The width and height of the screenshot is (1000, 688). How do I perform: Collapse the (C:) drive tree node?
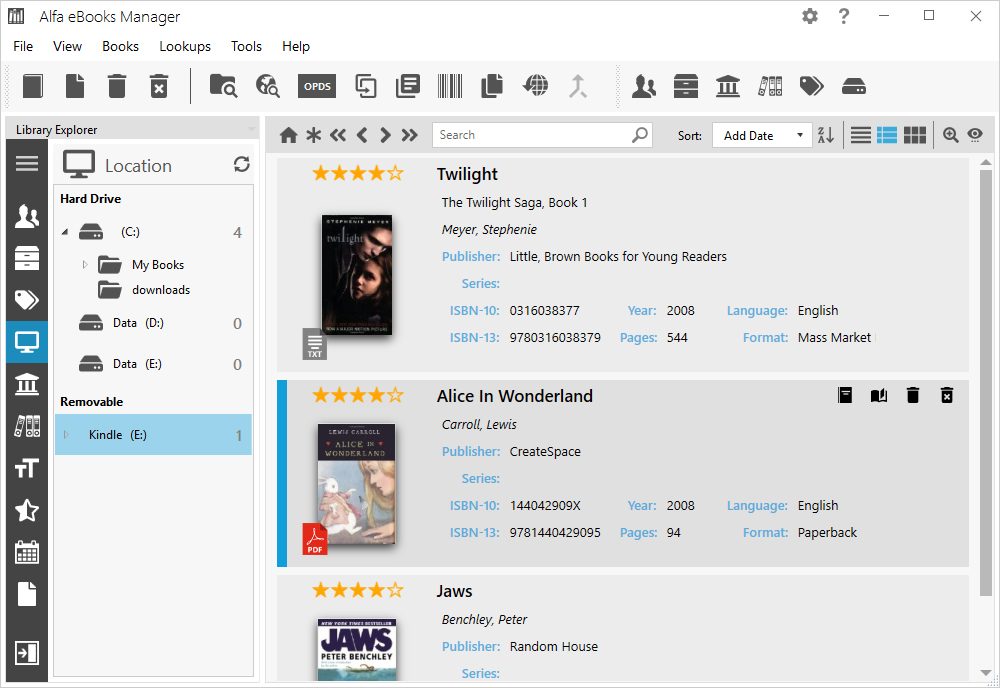(64, 232)
